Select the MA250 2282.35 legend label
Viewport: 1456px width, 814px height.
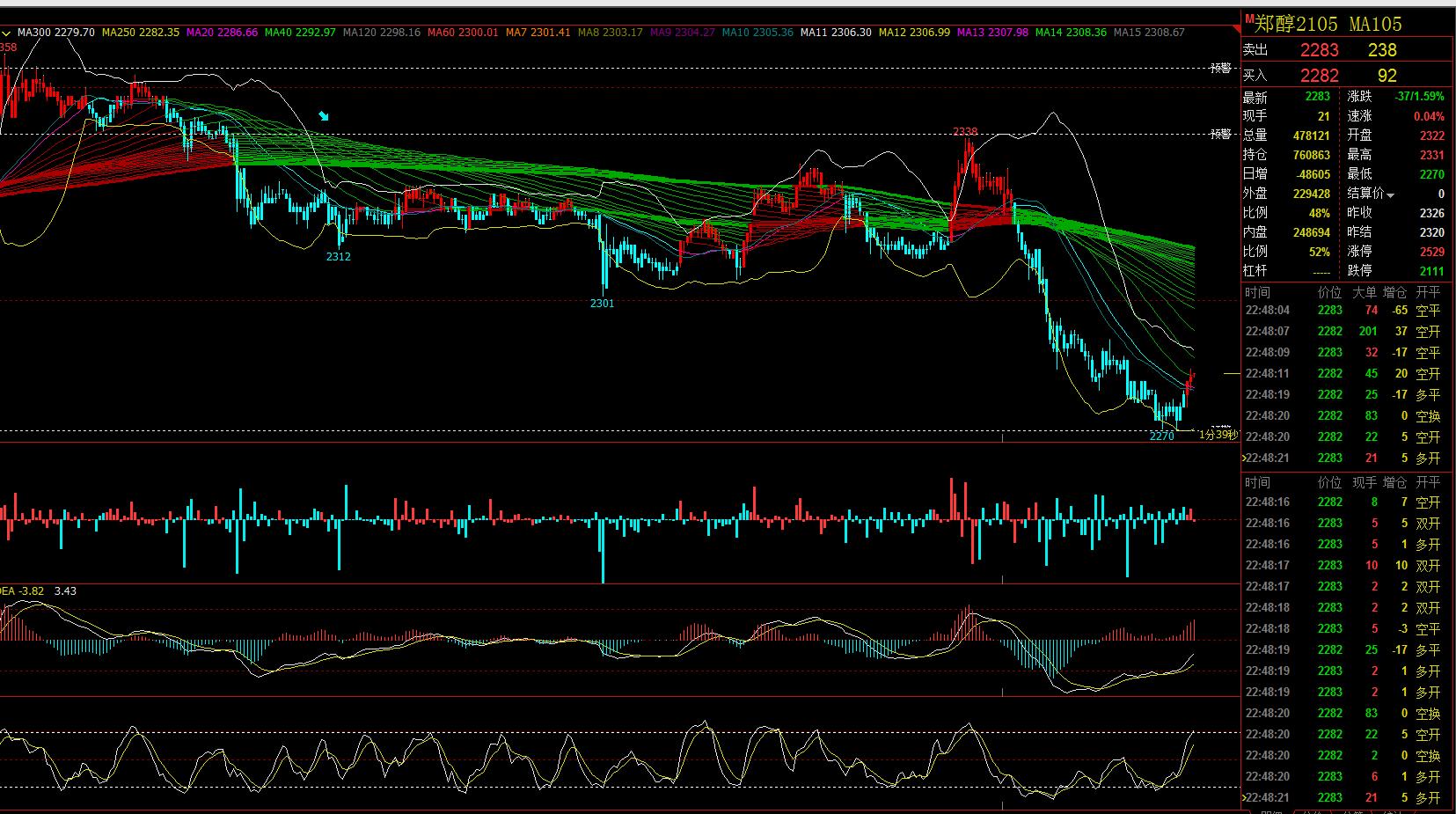(x=141, y=33)
